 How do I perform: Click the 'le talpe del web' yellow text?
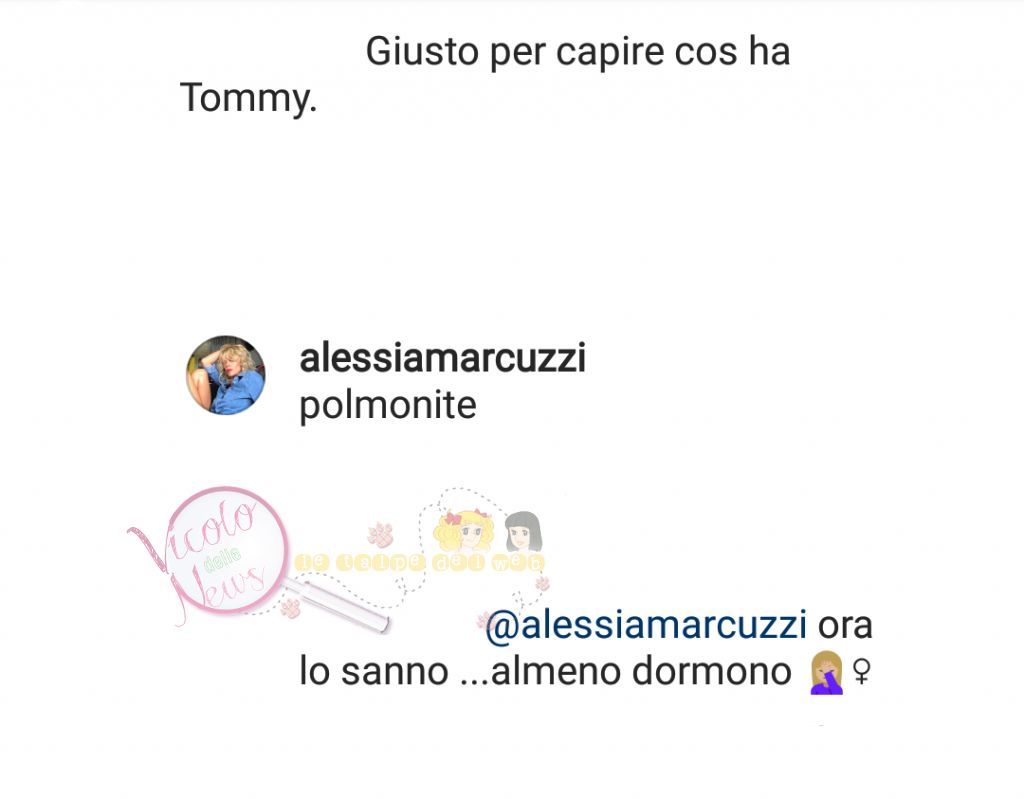click(x=419, y=563)
